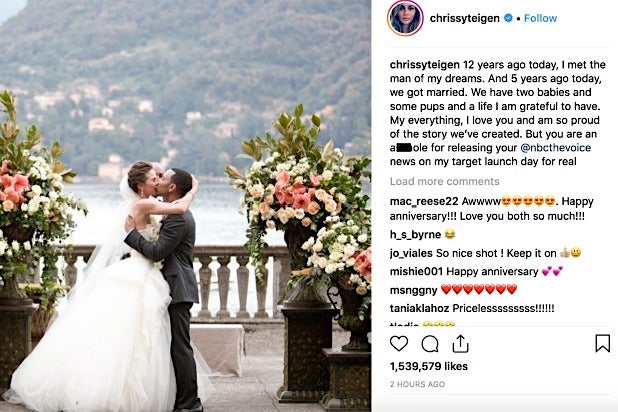Viewport: 618px width, 412px height.
Task: Follow the chrissyteigen account
Action: 540,18
